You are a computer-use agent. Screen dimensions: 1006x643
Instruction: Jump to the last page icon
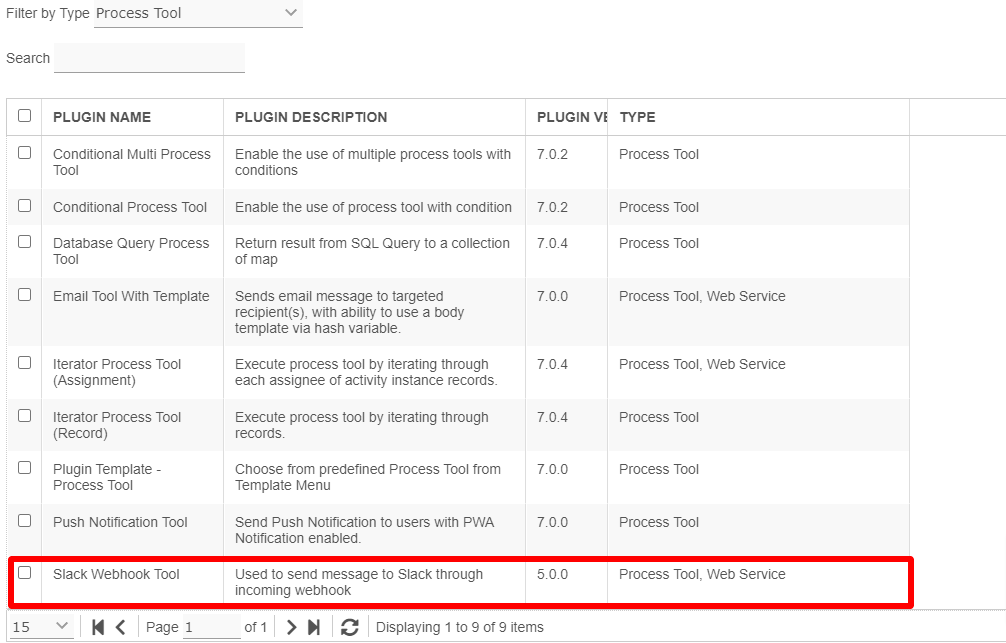(x=314, y=627)
